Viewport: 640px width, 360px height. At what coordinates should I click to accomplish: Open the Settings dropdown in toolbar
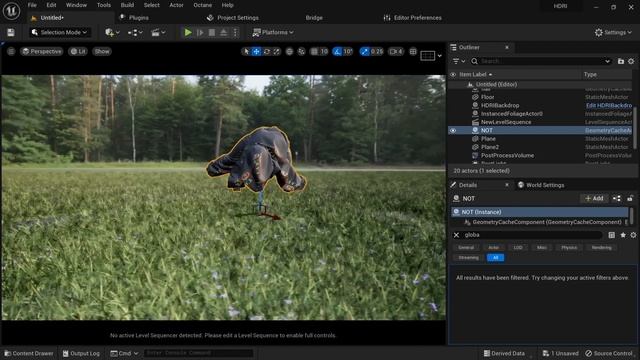pos(613,32)
